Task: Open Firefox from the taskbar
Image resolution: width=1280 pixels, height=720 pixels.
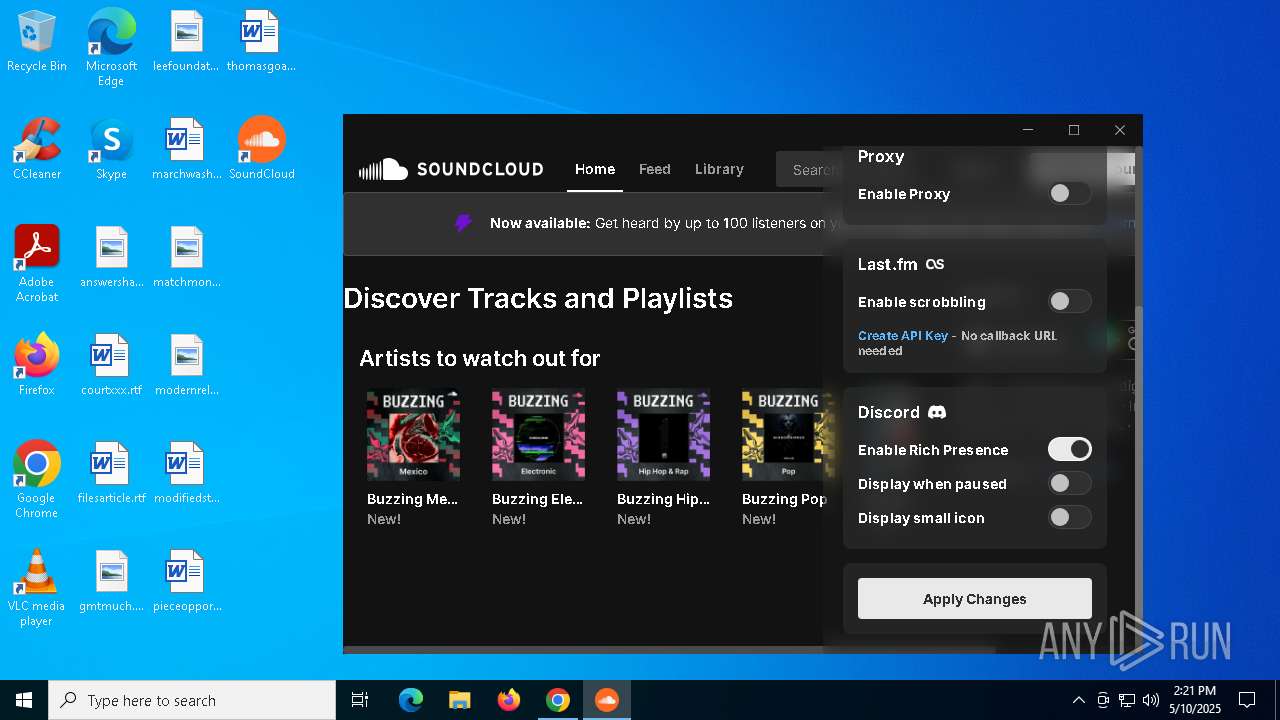Action: pyautogui.click(x=509, y=700)
